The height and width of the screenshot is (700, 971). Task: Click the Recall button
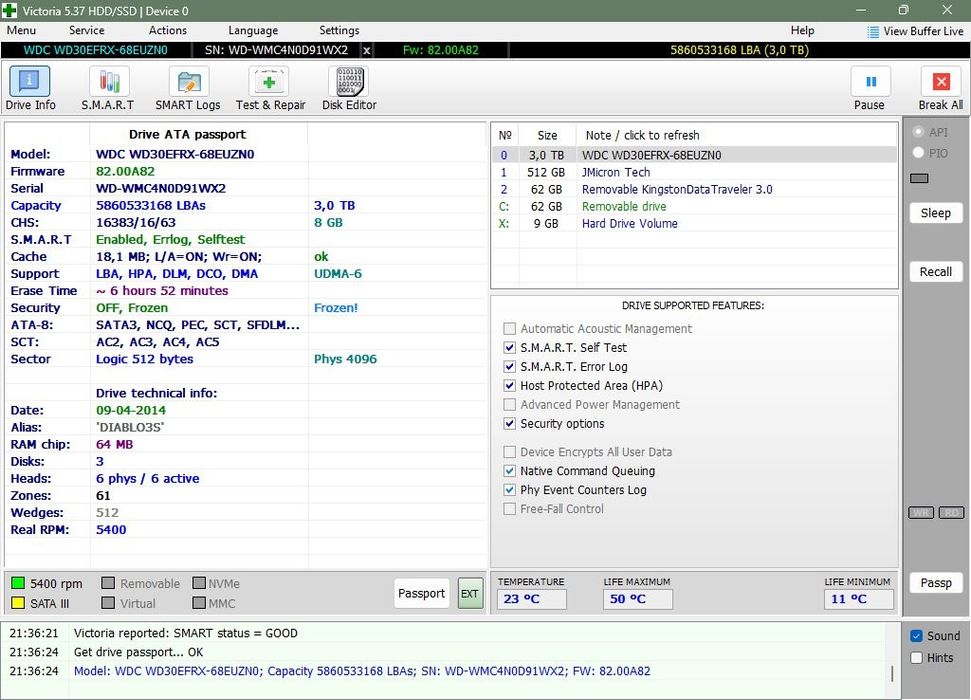click(x=936, y=272)
